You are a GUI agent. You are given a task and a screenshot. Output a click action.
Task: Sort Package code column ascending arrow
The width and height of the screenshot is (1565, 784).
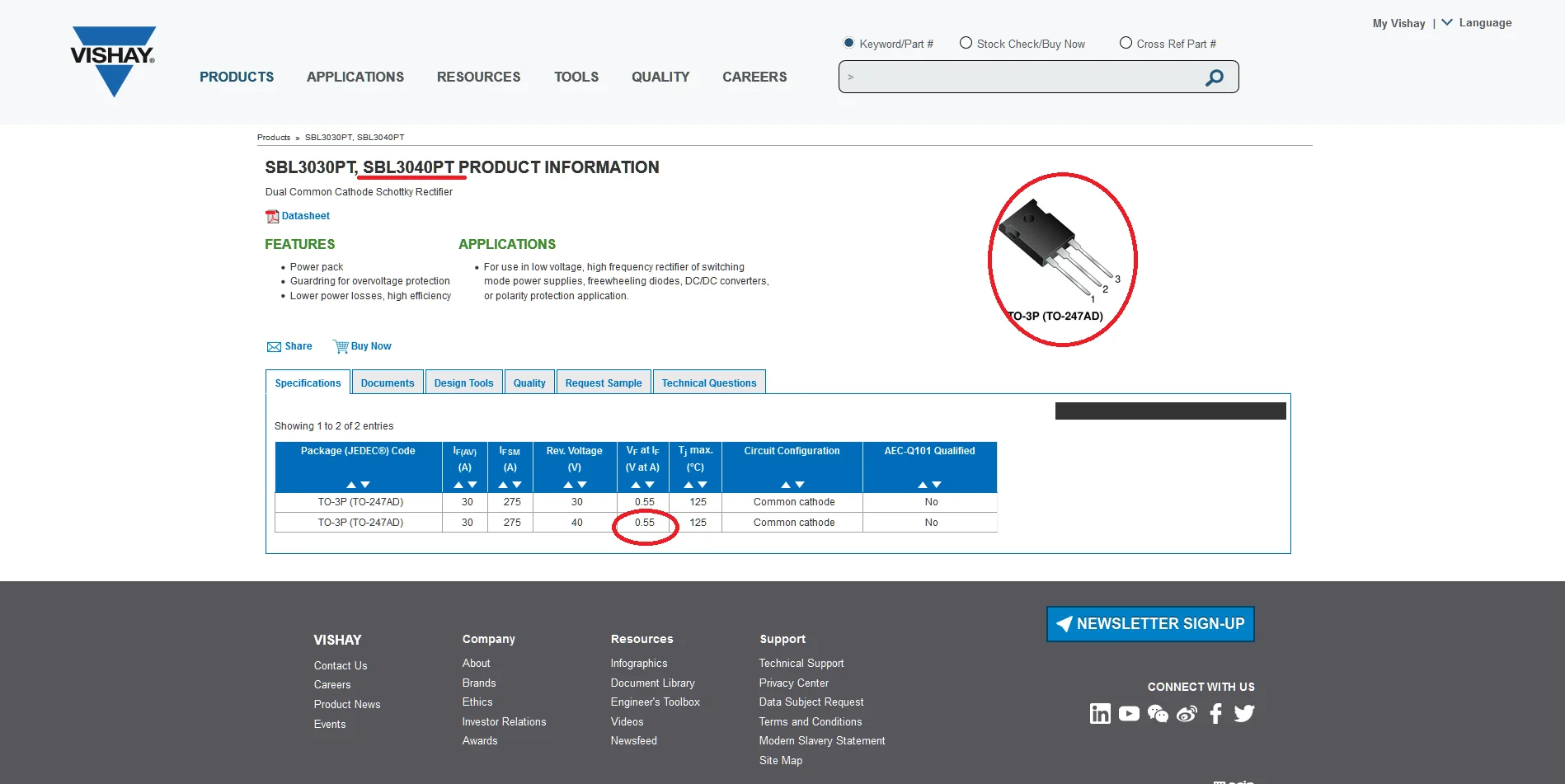351,485
